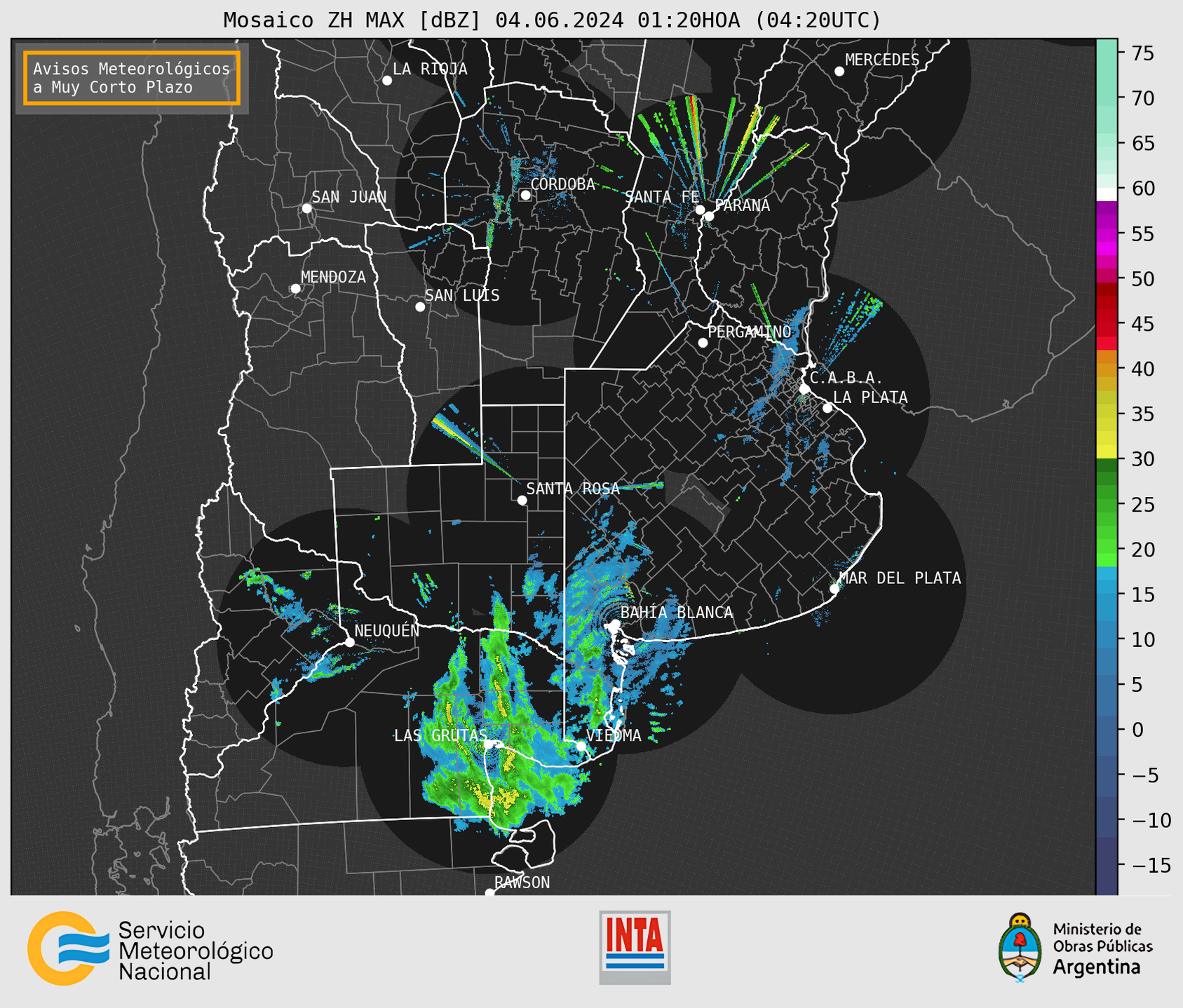The image size is (1183, 1008).
Task: Select the NEUQUÉN city marker
Action: (x=349, y=642)
